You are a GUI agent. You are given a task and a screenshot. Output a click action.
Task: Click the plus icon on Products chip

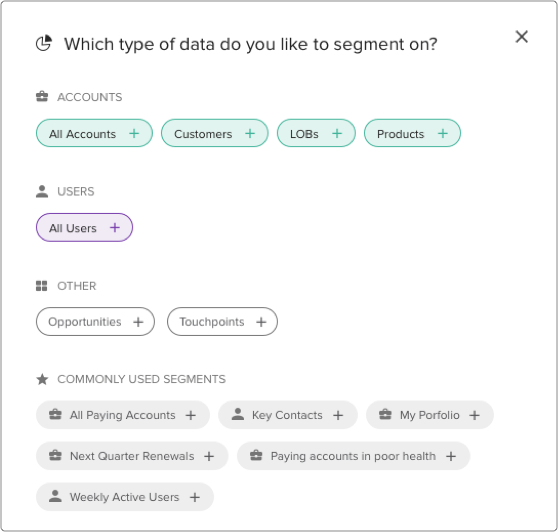click(x=442, y=133)
